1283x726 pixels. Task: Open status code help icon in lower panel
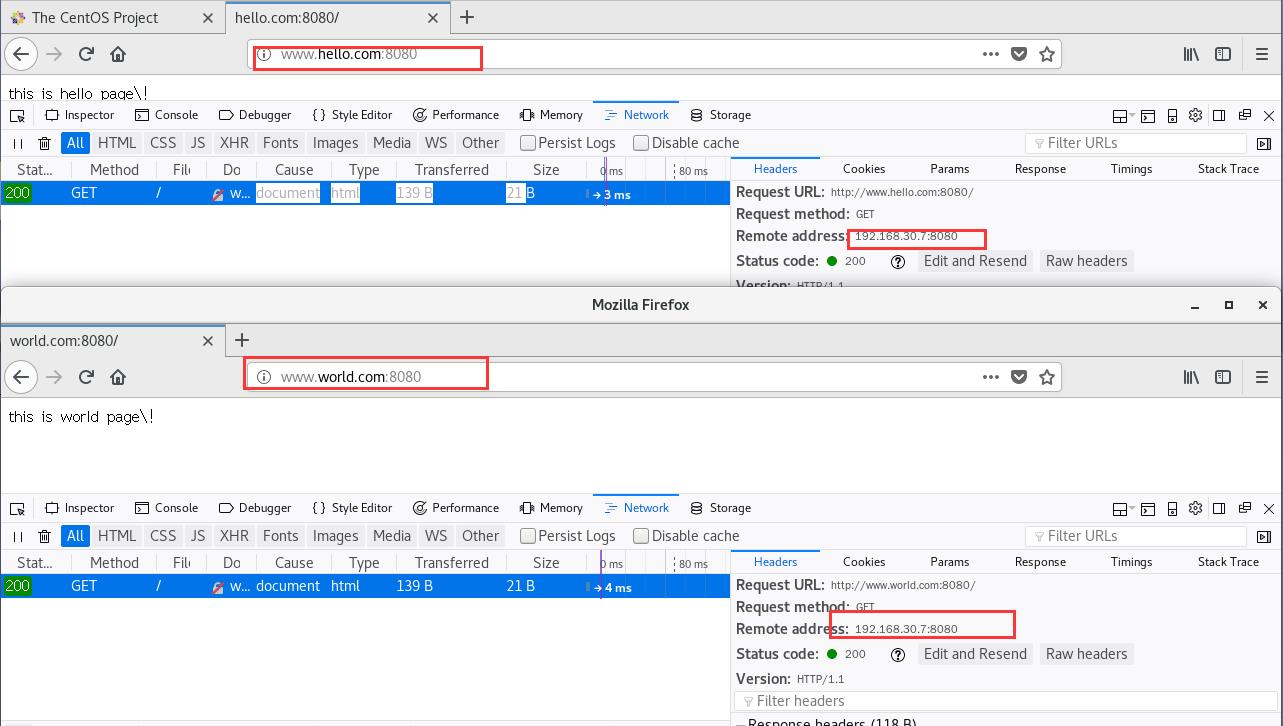point(898,655)
